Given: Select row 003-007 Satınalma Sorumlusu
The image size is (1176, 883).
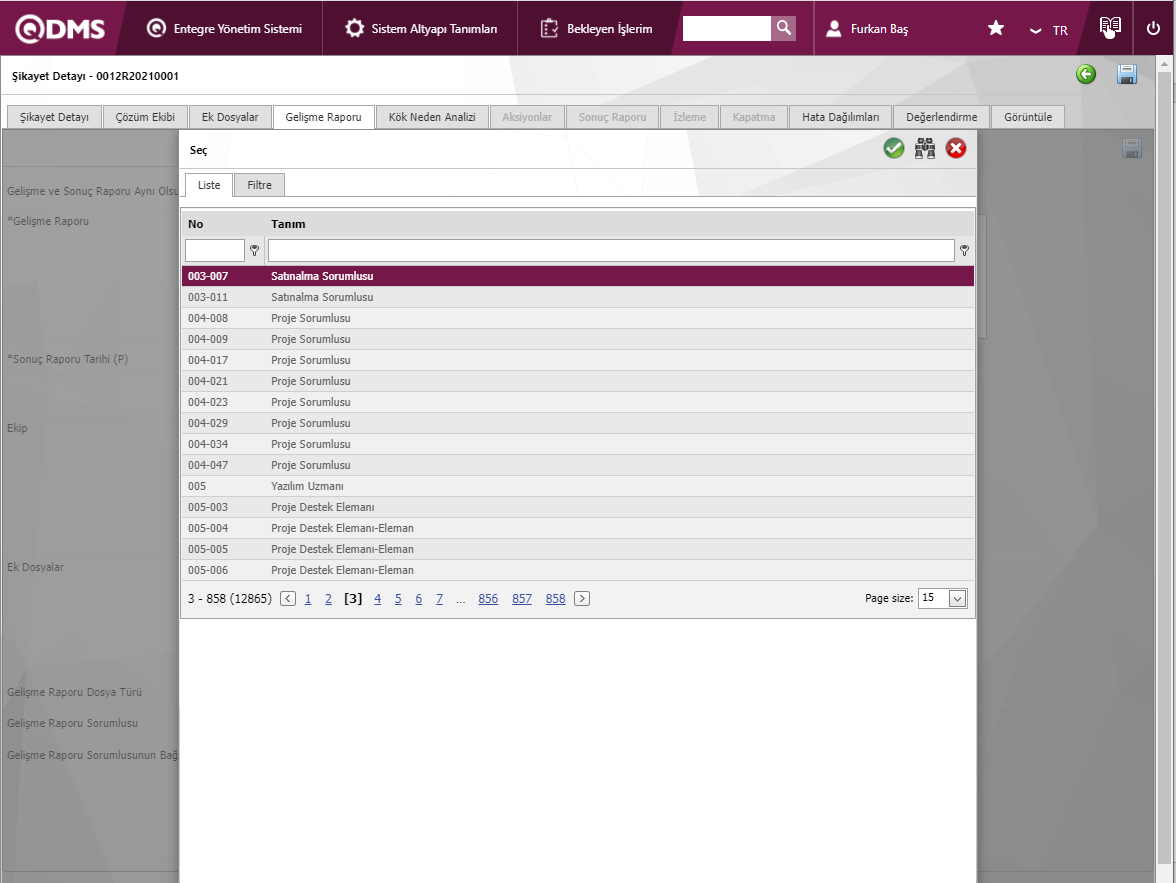Looking at the screenshot, I should coord(578,276).
